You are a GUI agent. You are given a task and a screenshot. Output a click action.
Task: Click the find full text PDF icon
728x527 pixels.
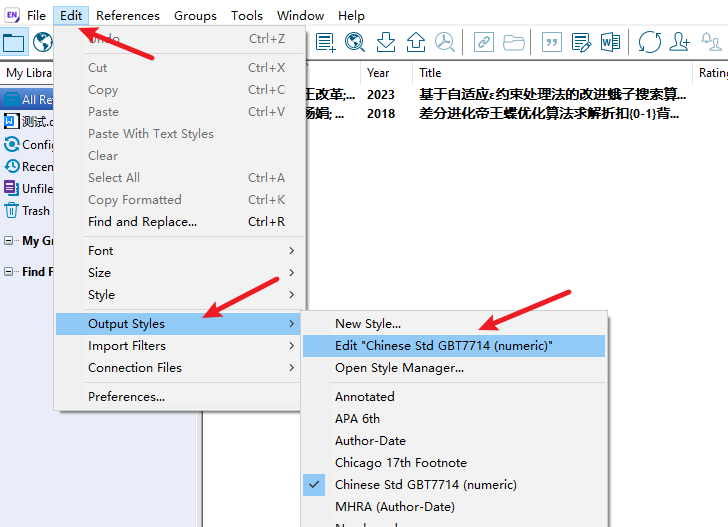click(445, 42)
